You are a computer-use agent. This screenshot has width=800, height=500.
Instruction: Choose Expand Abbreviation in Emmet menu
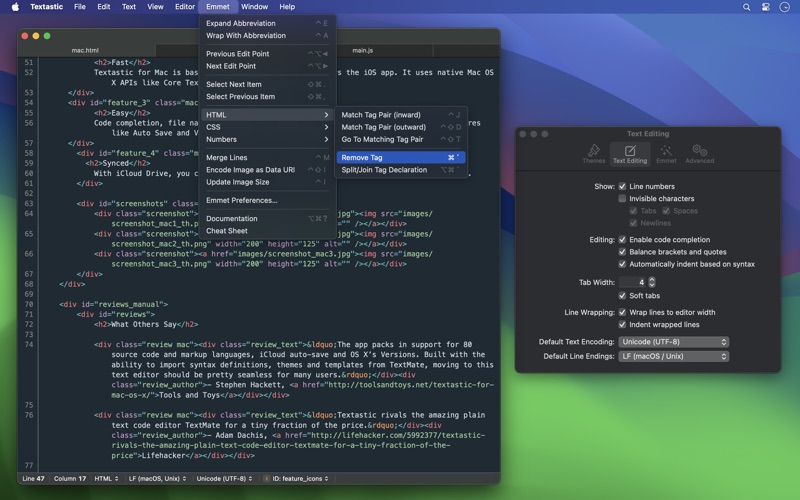pos(267,23)
